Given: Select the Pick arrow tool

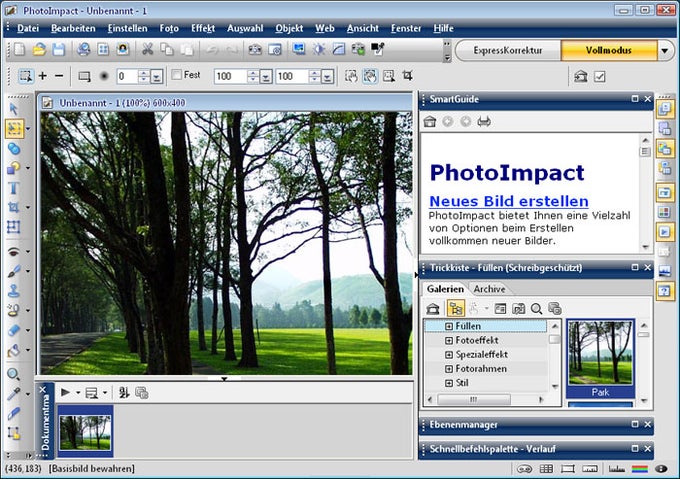Looking at the screenshot, I should pyautogui.click(x=13, y=108).
